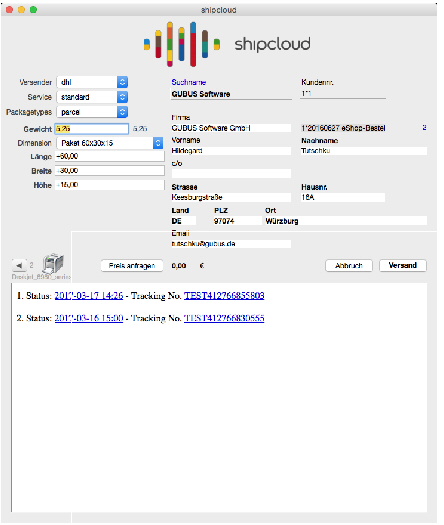The image size is (444, 525).
Task: Click the Firma field GUBUS Software GmbH
Action: [231, 128]
